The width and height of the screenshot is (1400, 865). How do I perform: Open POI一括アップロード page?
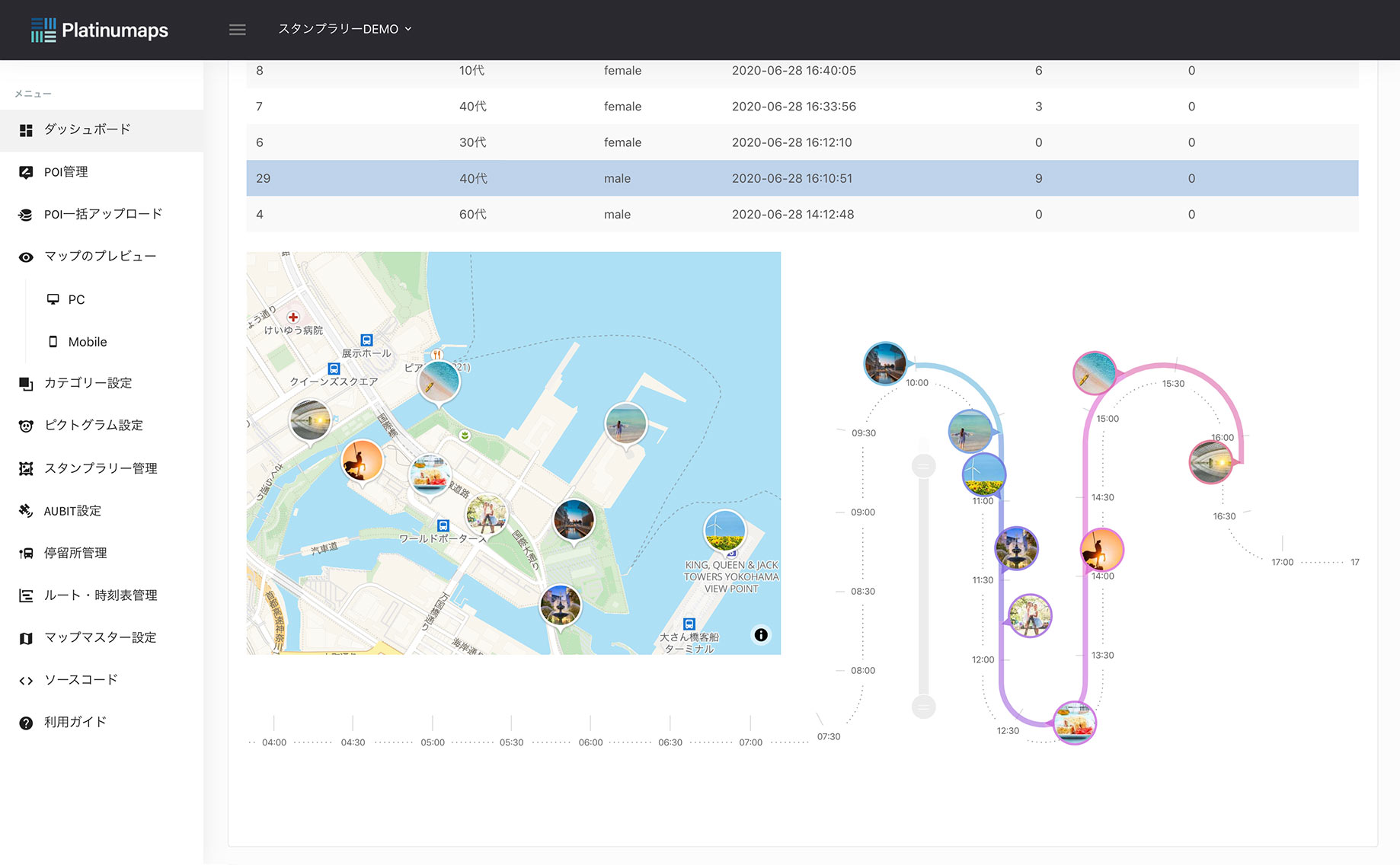click(103, 214)
